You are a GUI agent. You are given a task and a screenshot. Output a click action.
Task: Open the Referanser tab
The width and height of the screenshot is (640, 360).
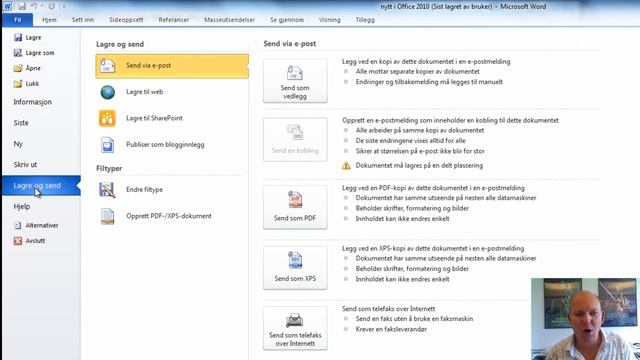[x=174, y=20]
